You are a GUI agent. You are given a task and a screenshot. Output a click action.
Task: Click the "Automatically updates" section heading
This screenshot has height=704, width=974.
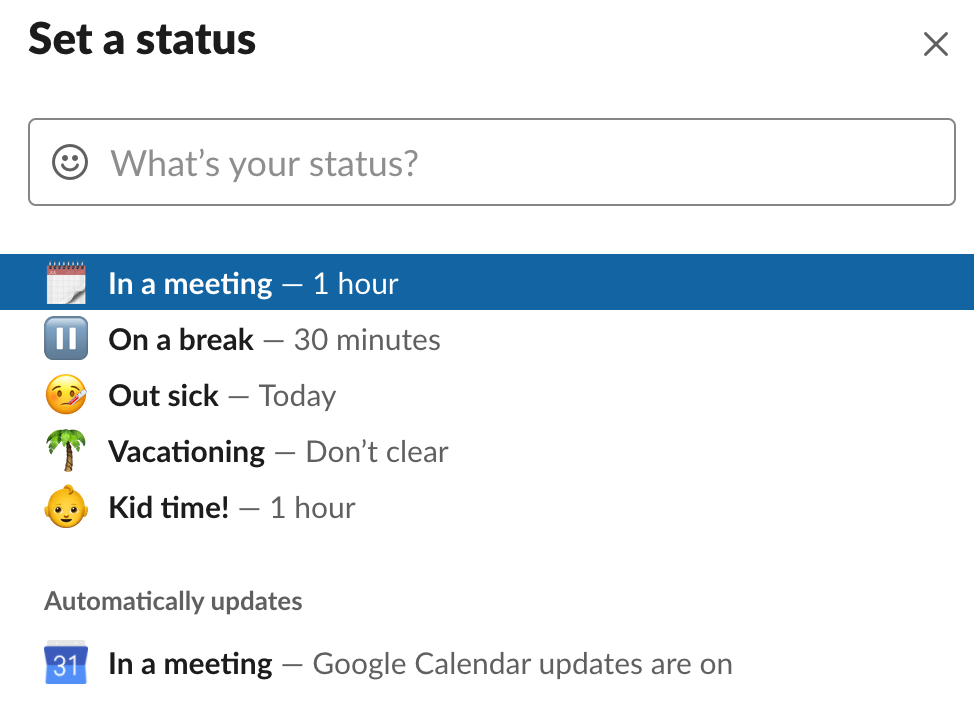click(173, 601)
